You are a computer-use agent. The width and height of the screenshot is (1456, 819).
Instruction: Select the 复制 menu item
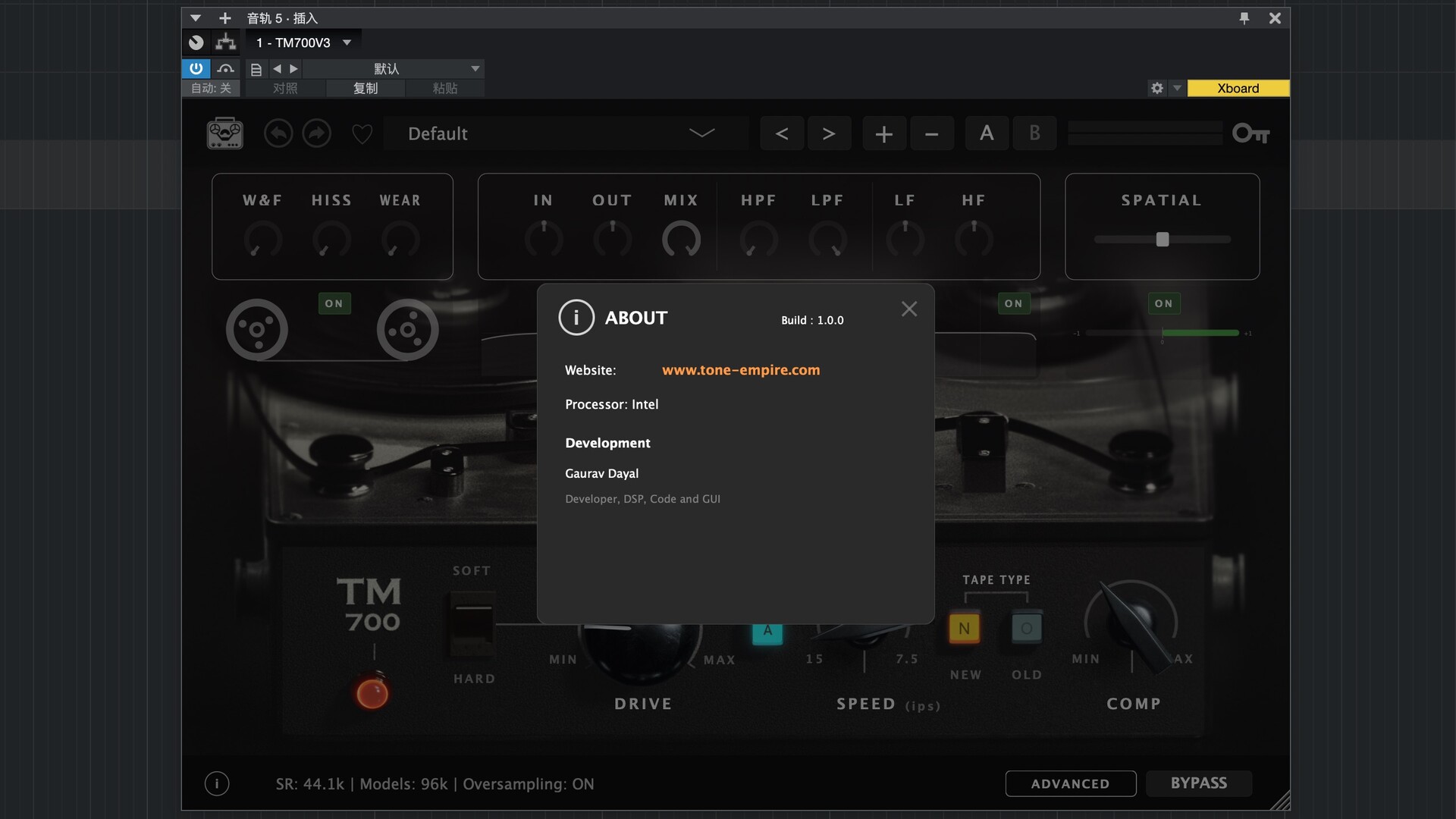(x=364, y=88)
